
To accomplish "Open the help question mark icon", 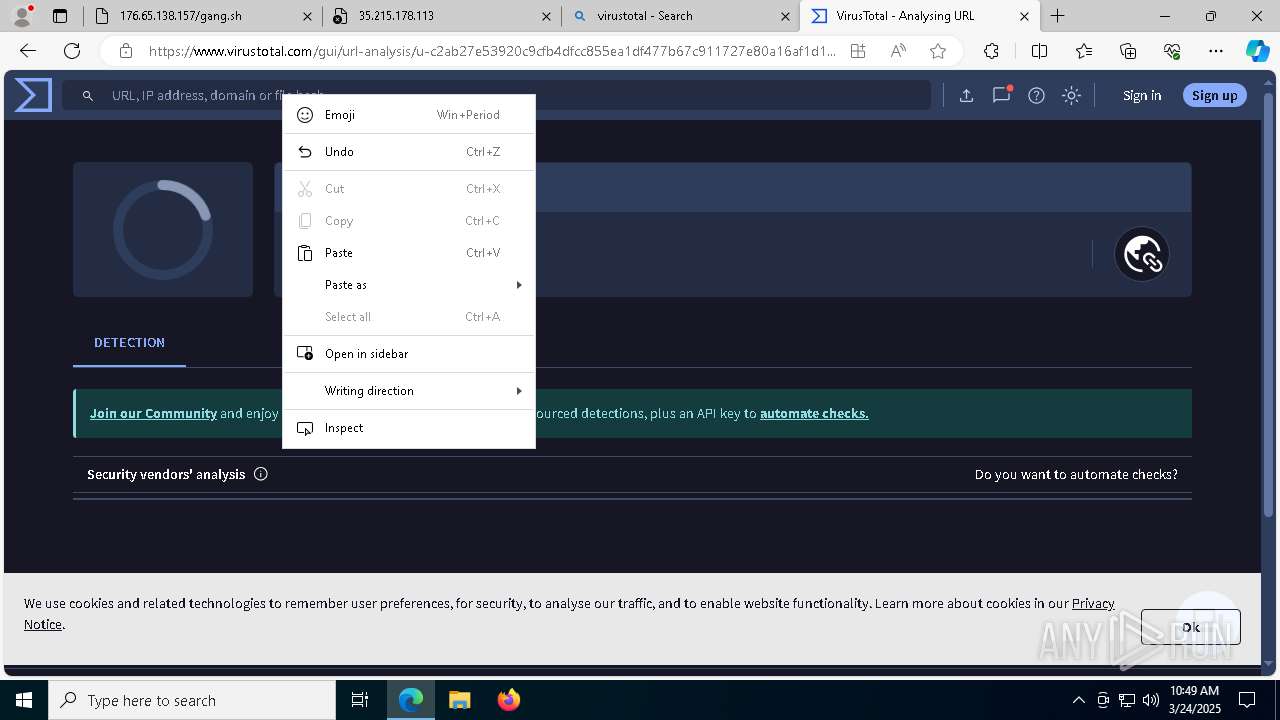I will click(1037, 95).
